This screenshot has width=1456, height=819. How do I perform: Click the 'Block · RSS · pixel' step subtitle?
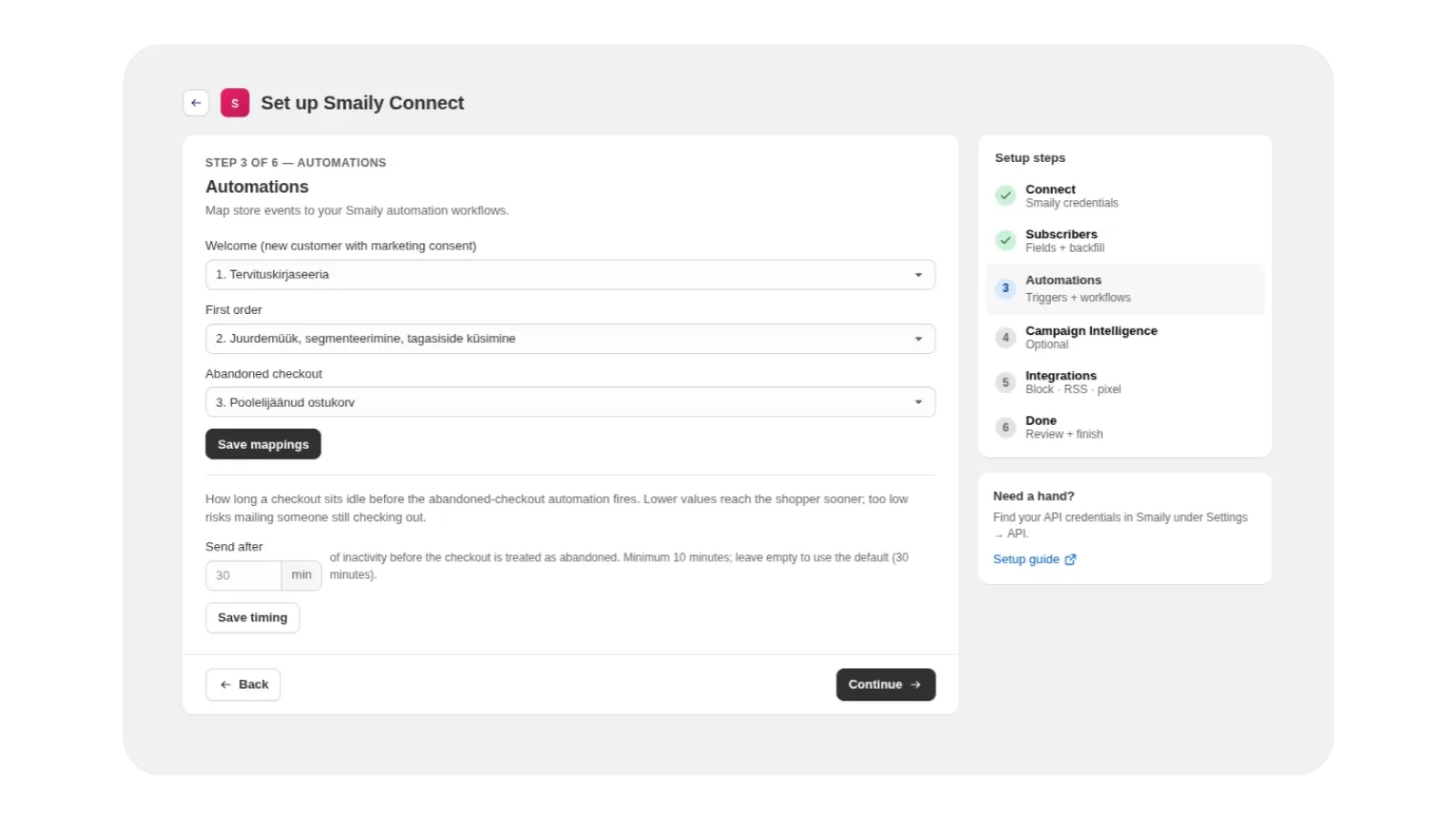click(1073, 389)
